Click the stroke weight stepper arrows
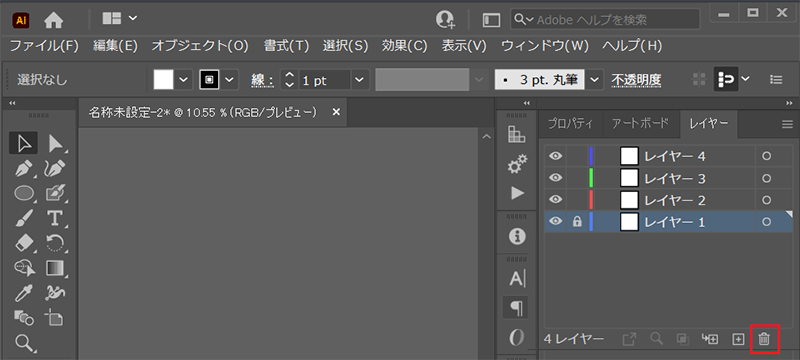The width and height of the screenshot is (800, 360). click(290, 80)
